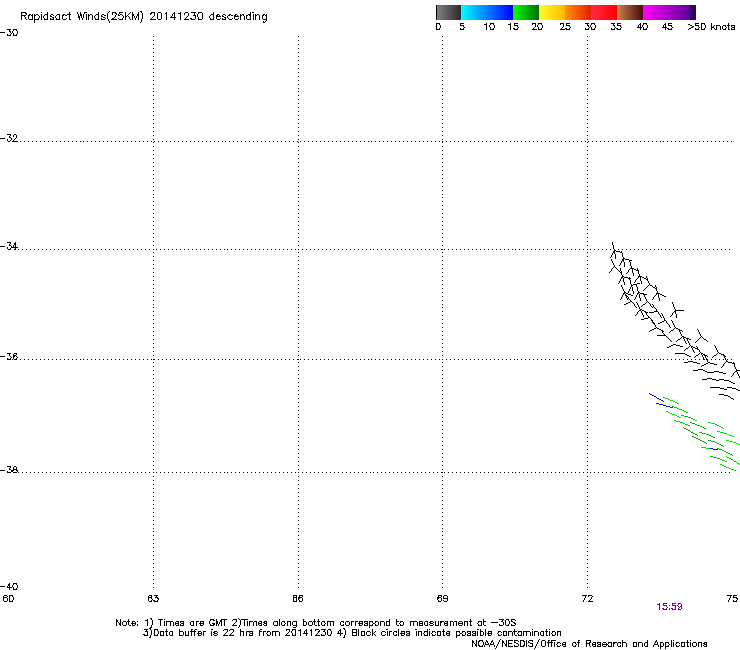Select the green 15-20 knots color segment
This screenshot has width=740, height=650.
(526, 12)
